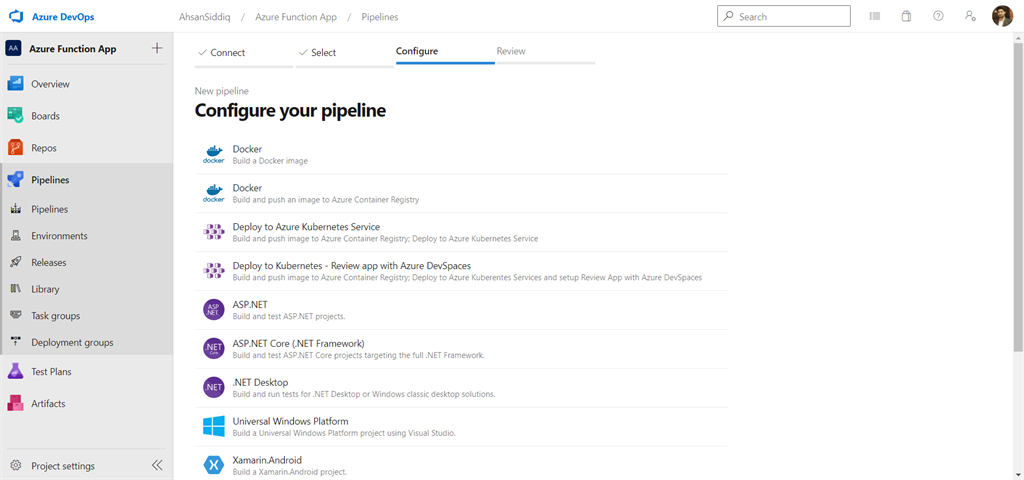Open the Repos sidebar icon
The width and height of the screenshot is (1024, 480).
[16, 148]
